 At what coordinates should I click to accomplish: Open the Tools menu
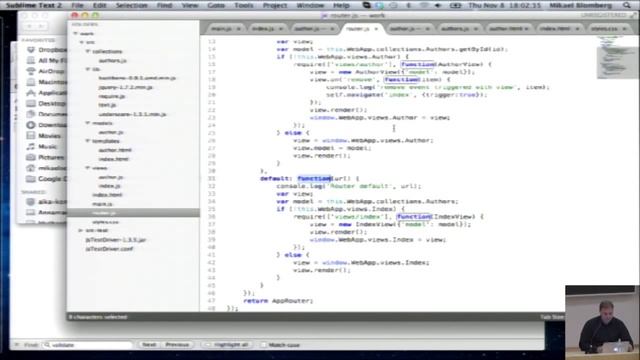[x=244, y=6]
